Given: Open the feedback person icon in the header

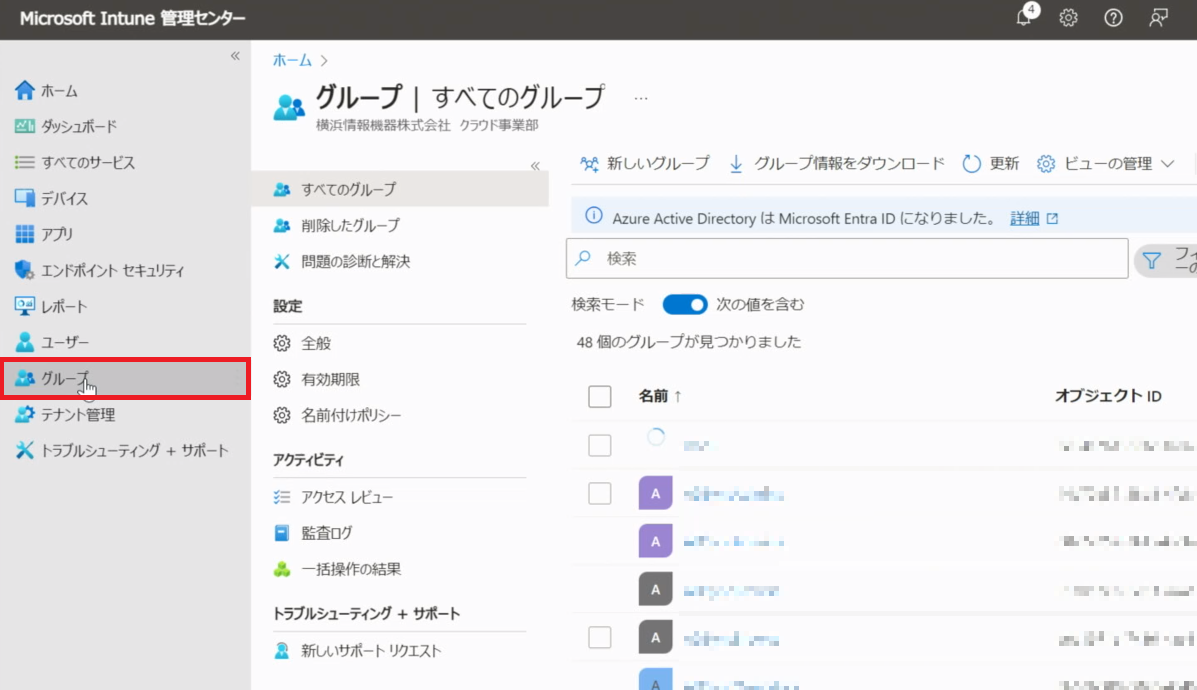Looking at the screenshot, I should [x=1158, y=18].
